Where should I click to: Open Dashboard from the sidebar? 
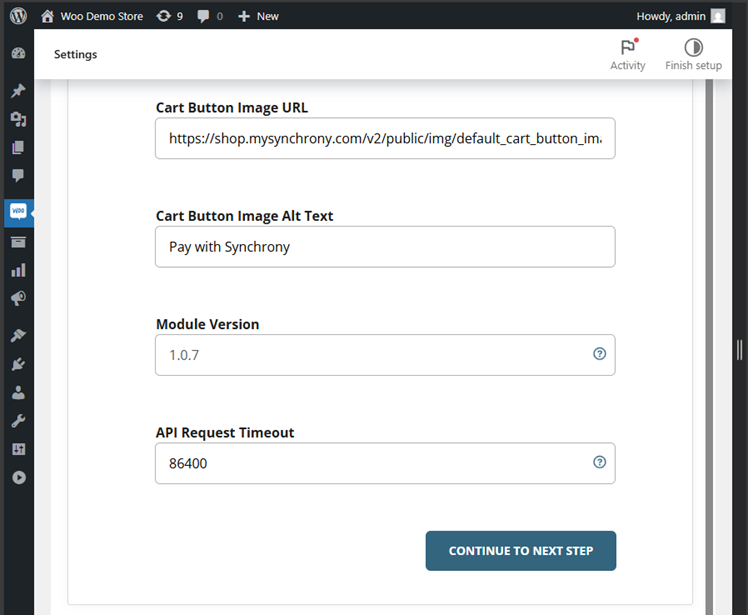18,53
